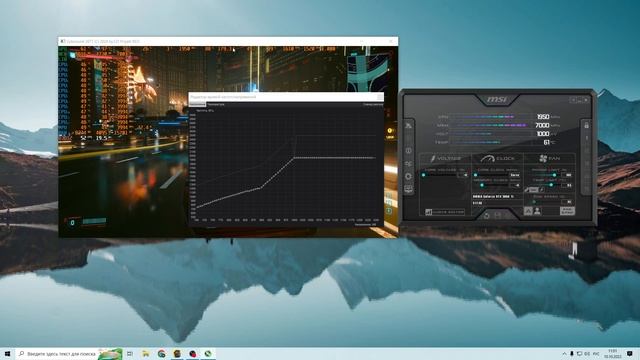This screenshot has height=360, width=640.
Task: Click the Fan Sync button
Action: pyautogui.click(x=567, y=211)
